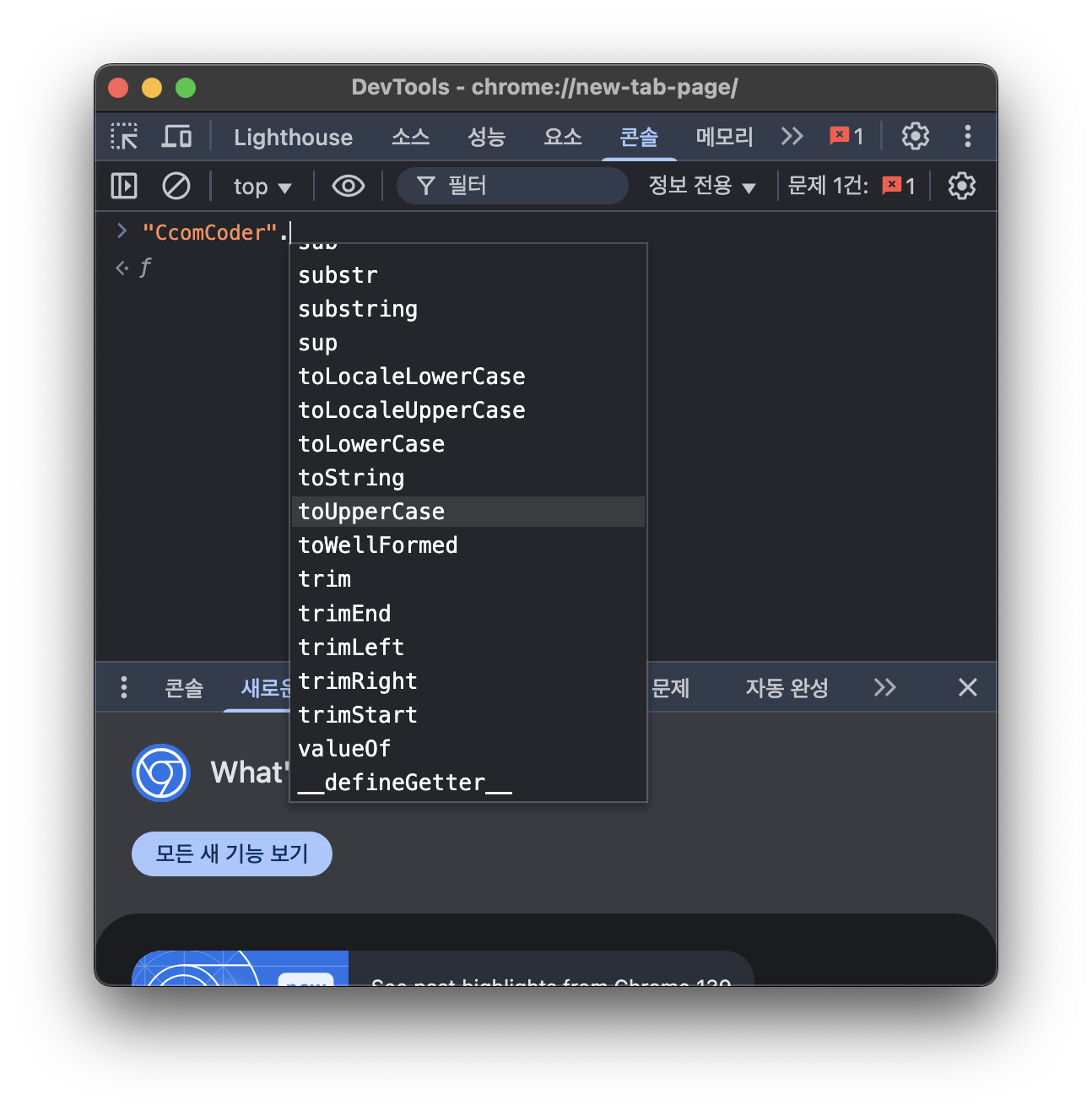
Task: Select valueOf suggestion
Action: 468,749
